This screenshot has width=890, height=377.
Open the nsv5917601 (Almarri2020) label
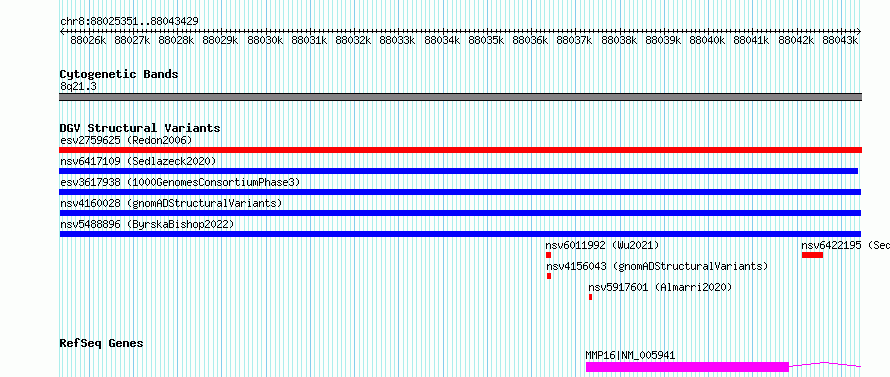660,287
